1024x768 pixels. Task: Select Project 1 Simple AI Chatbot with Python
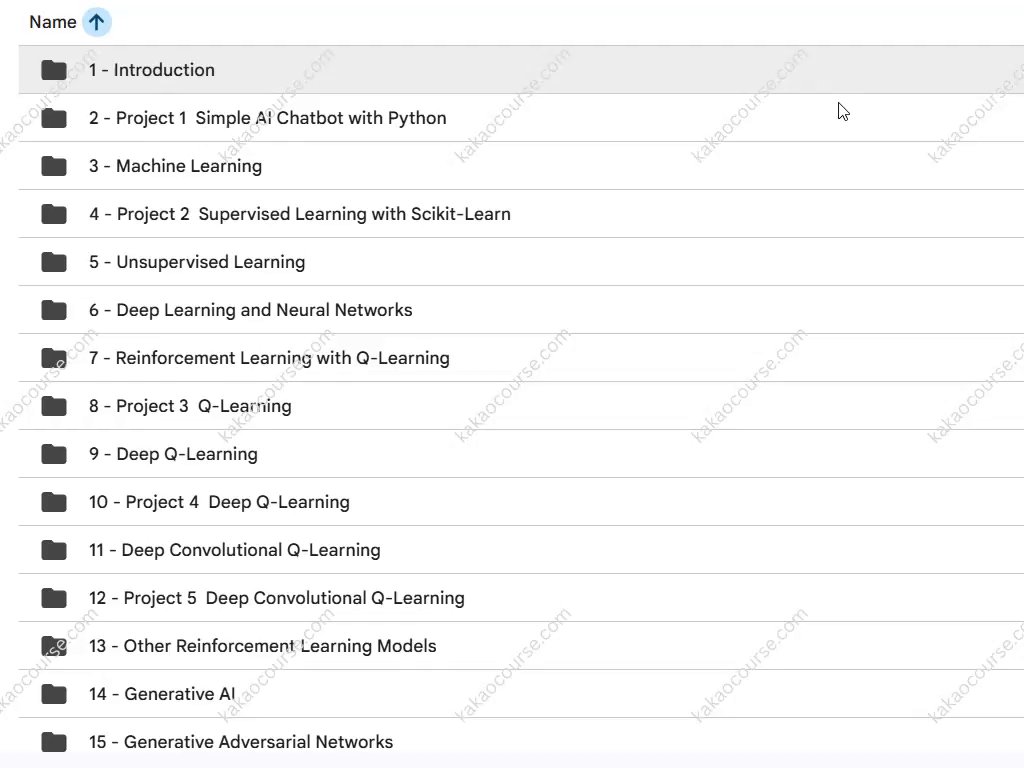(x=267, y=118)
